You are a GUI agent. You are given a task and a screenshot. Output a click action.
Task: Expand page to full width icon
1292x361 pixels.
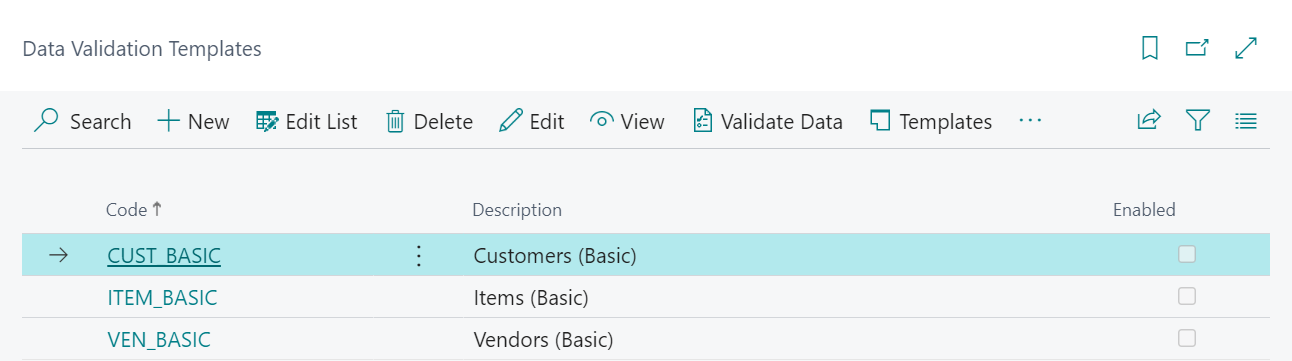[x=1246, y=48]
